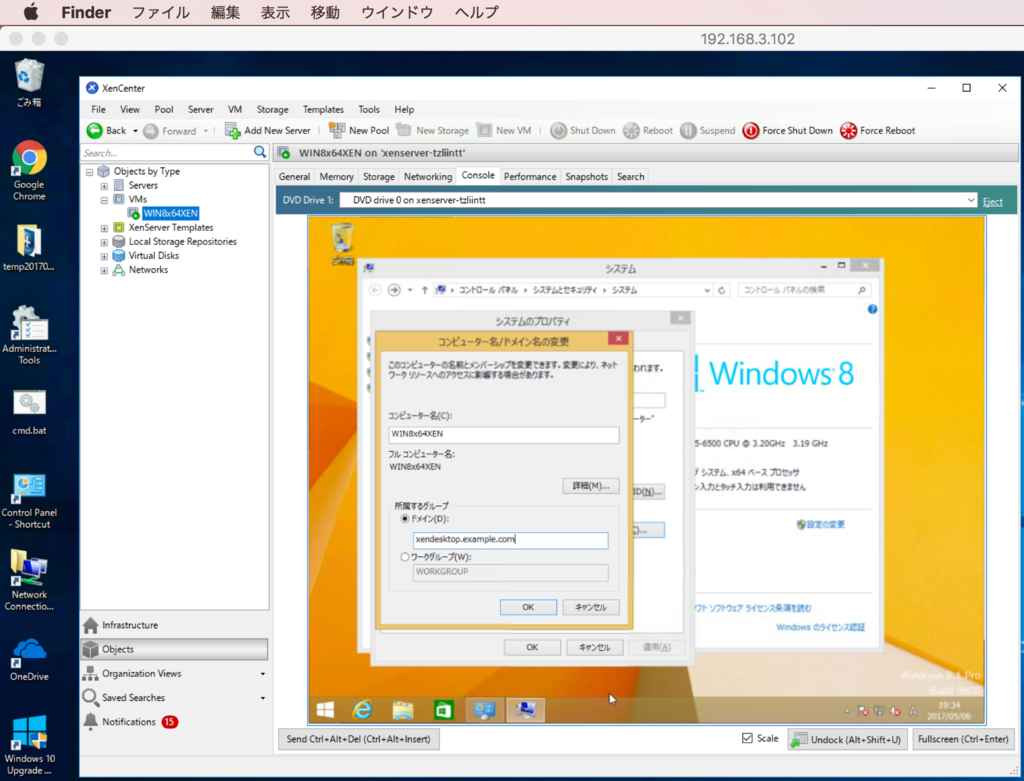The image size is (1024, 781).
Task: Select Administrative Tools desktop icon
Action: coord(29,334)
